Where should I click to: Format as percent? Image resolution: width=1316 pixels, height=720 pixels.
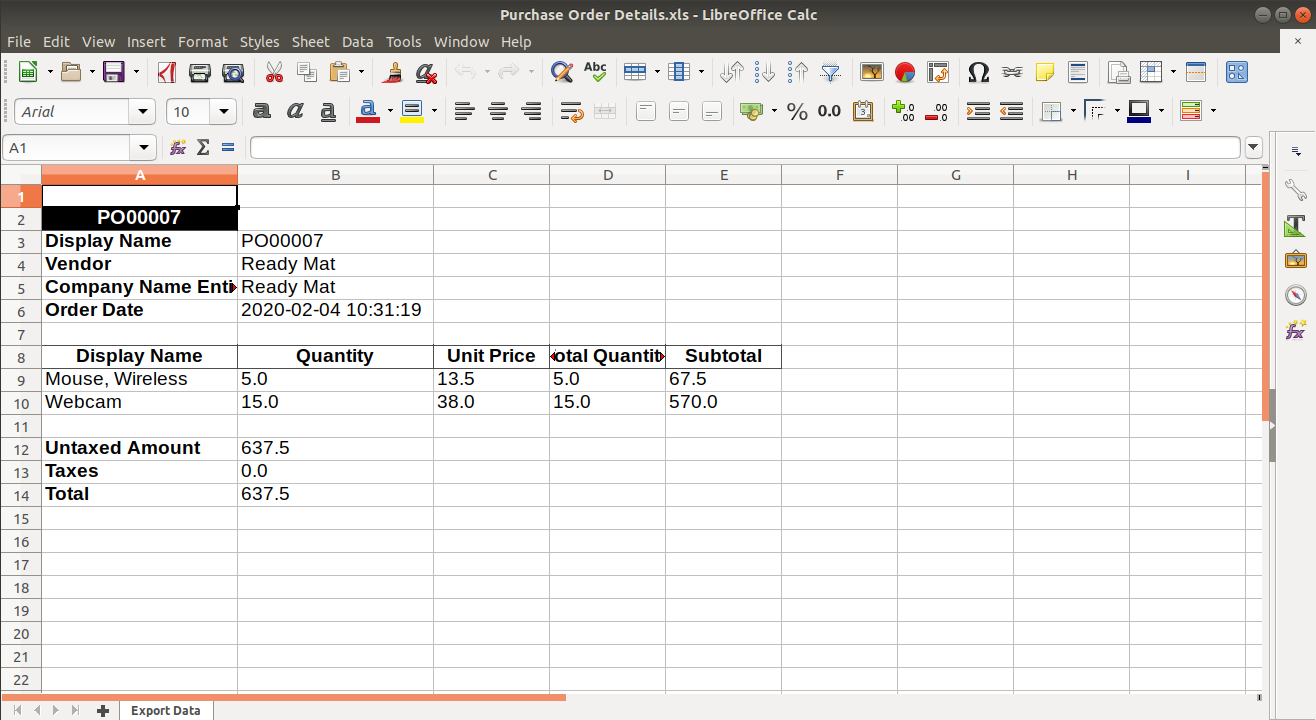797,111
